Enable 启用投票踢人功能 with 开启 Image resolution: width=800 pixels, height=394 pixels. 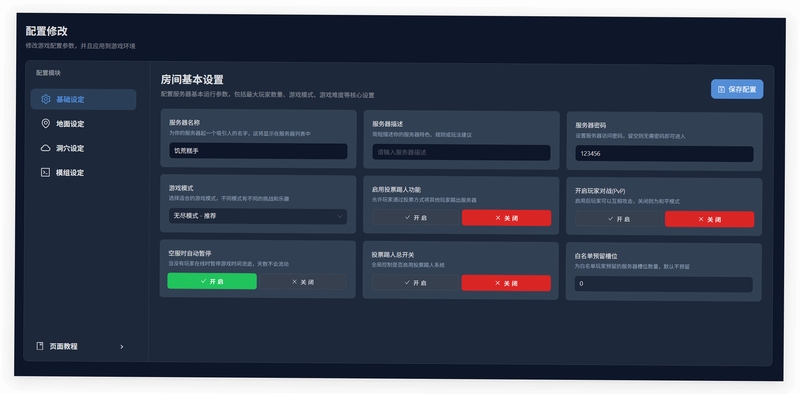point(416,217)
